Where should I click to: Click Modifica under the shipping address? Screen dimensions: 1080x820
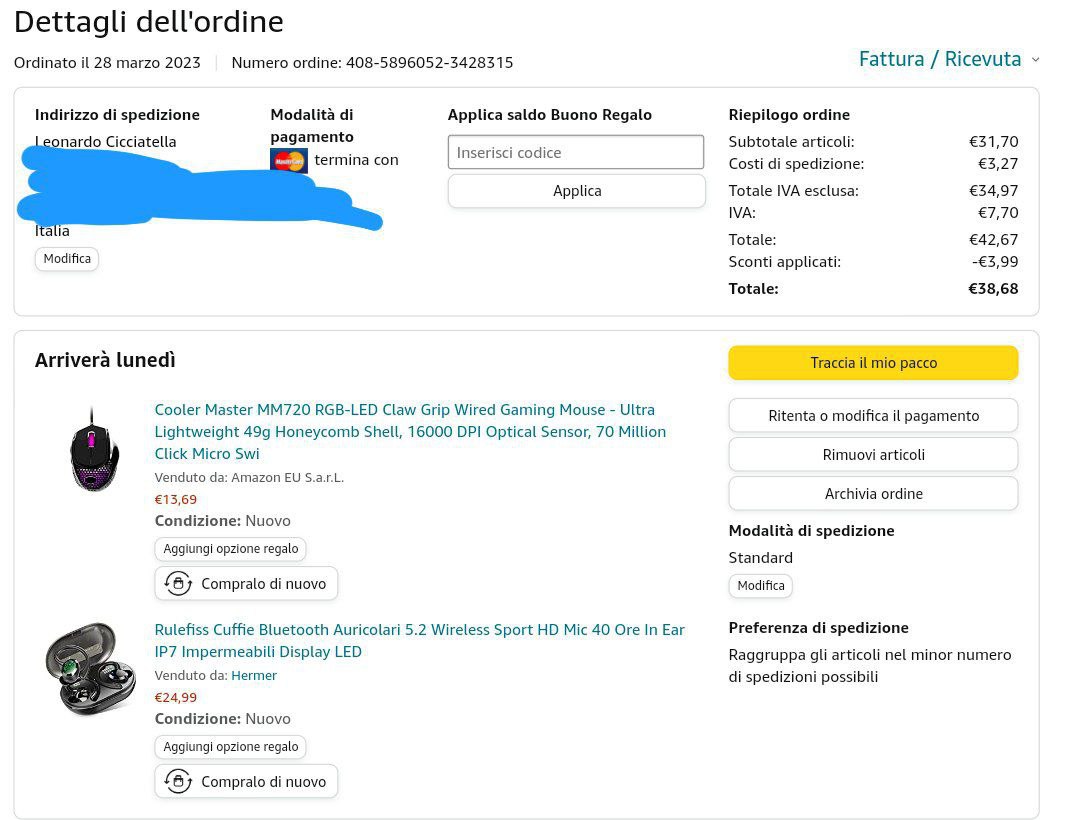(x=67, y=259)
